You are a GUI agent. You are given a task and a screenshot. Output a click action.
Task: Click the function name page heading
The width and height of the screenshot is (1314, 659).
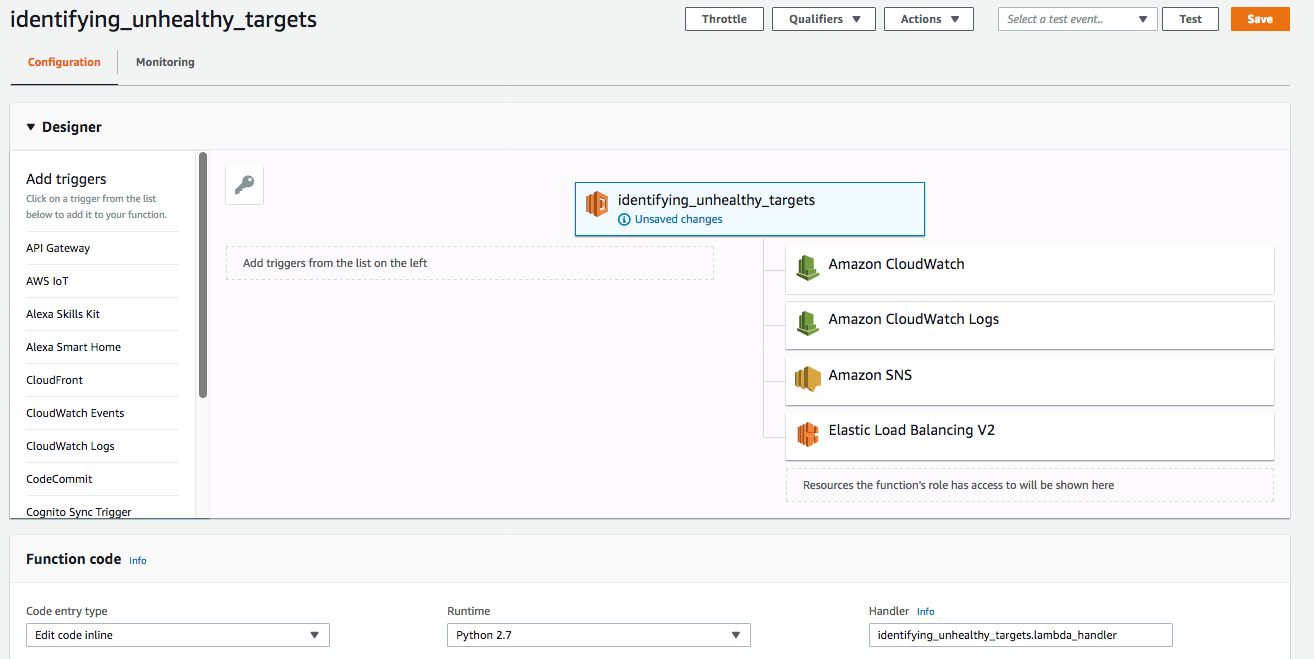[163, 19]
